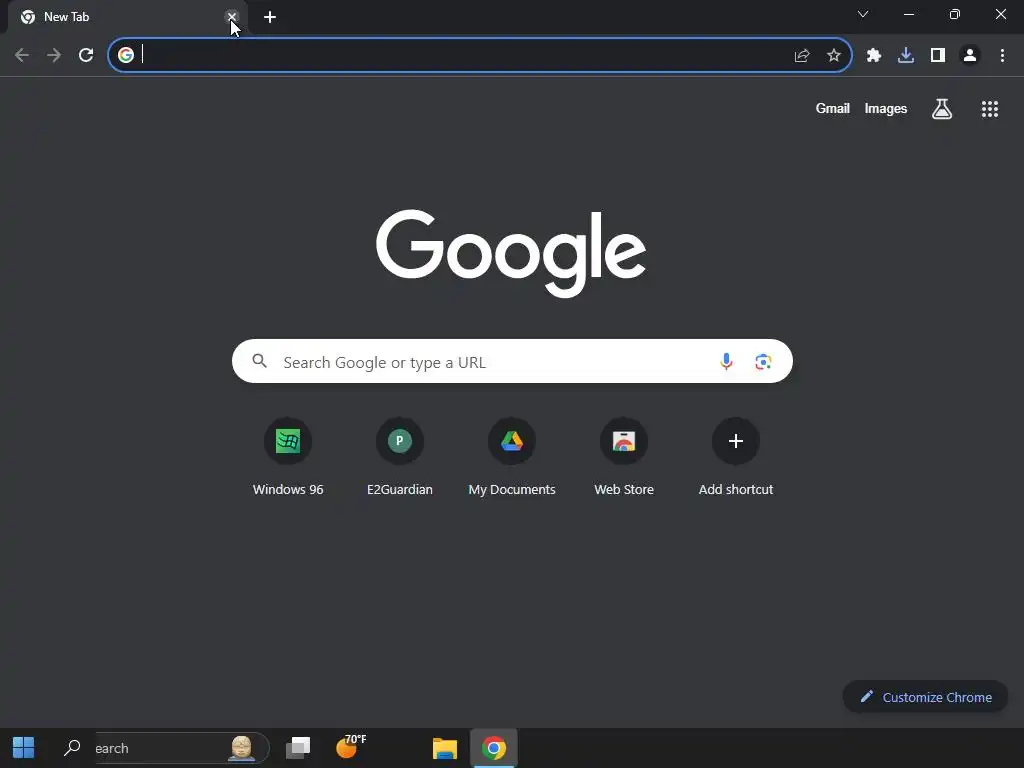Viewport: 1024px width, 768px height.
Task: Reload the current page
Action: [x=86, y=55]
